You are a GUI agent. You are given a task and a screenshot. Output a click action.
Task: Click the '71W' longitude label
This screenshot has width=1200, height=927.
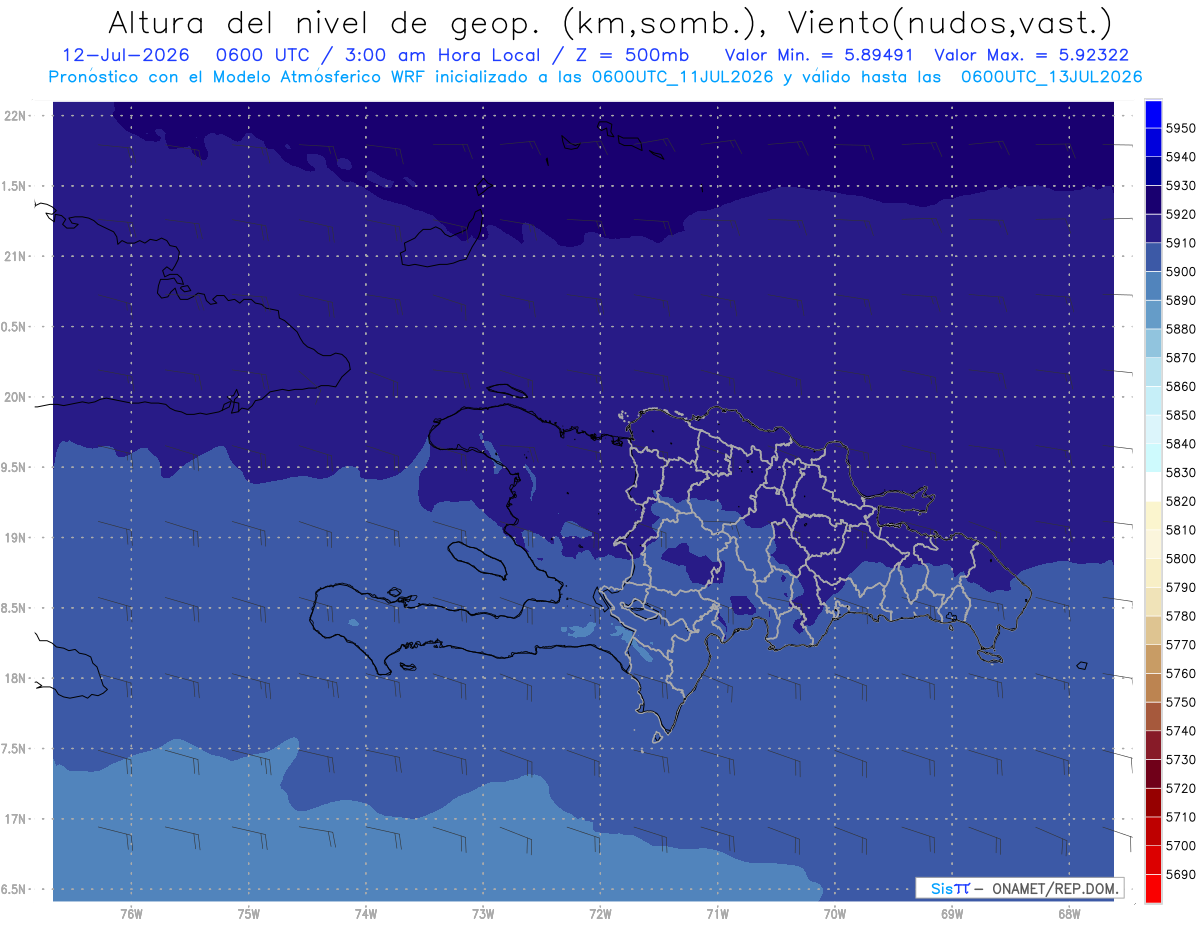click(717, 914)
